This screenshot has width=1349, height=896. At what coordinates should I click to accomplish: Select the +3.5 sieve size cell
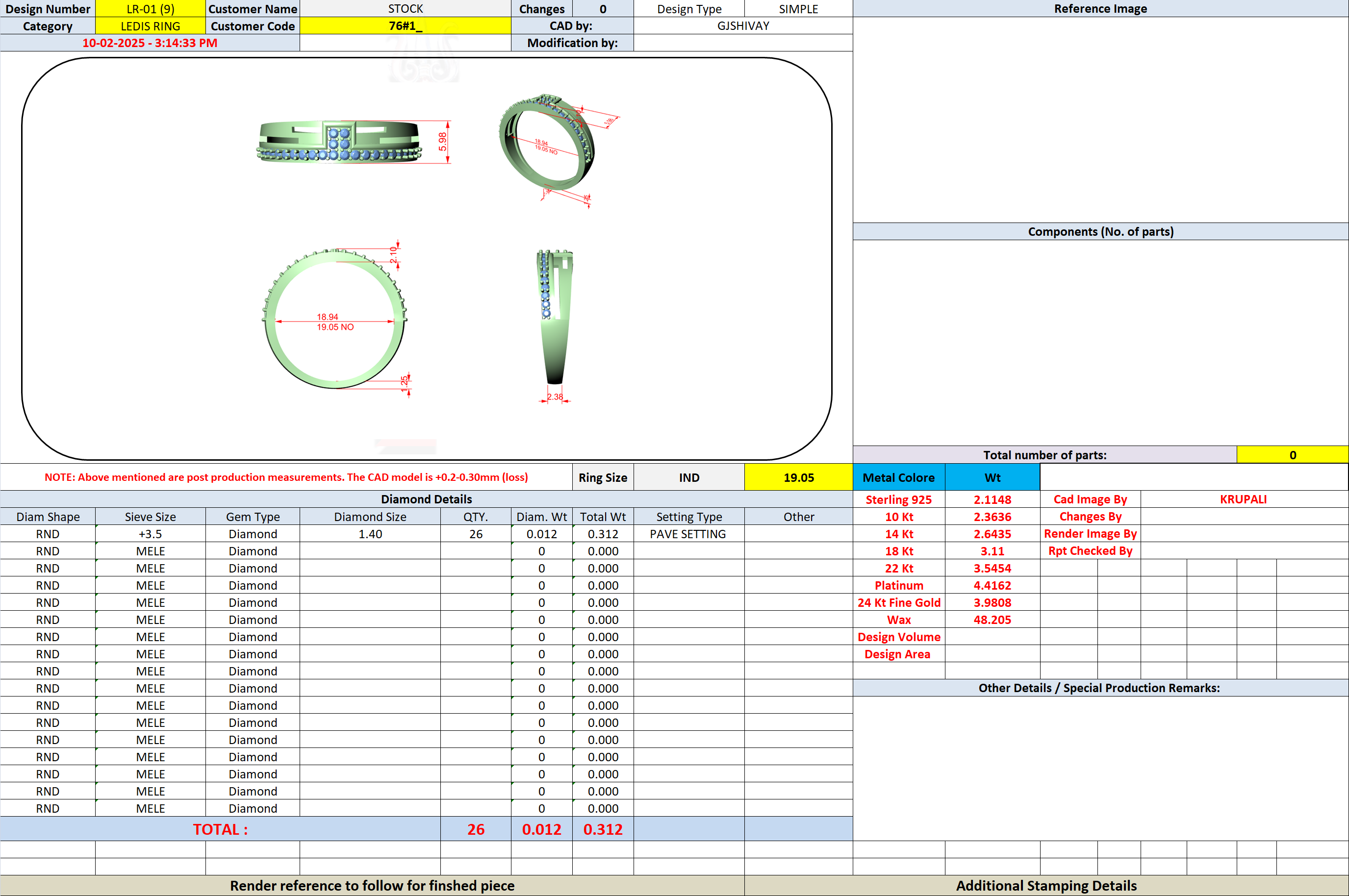151,534
